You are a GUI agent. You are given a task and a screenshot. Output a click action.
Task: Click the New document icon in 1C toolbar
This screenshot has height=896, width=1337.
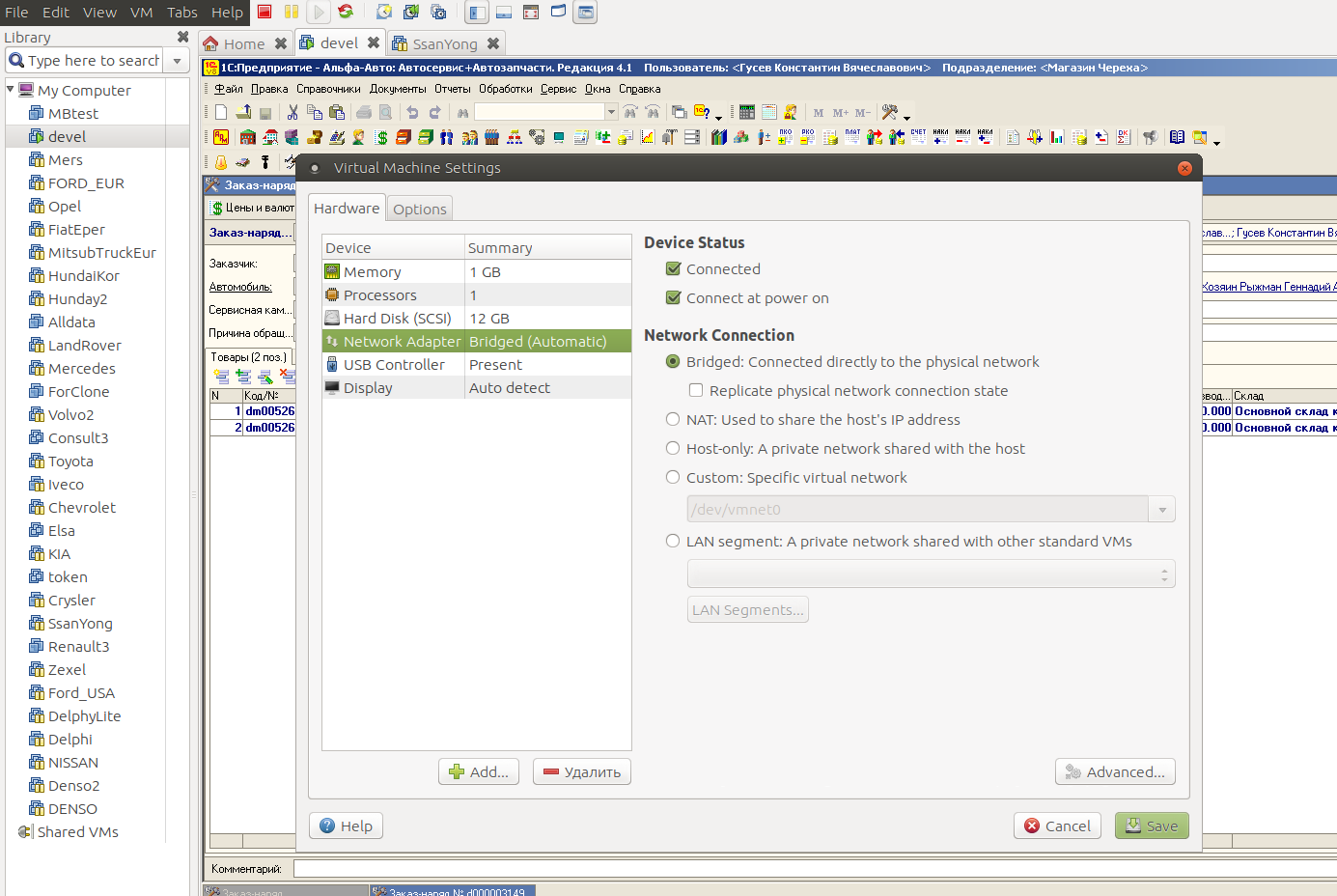221,112
